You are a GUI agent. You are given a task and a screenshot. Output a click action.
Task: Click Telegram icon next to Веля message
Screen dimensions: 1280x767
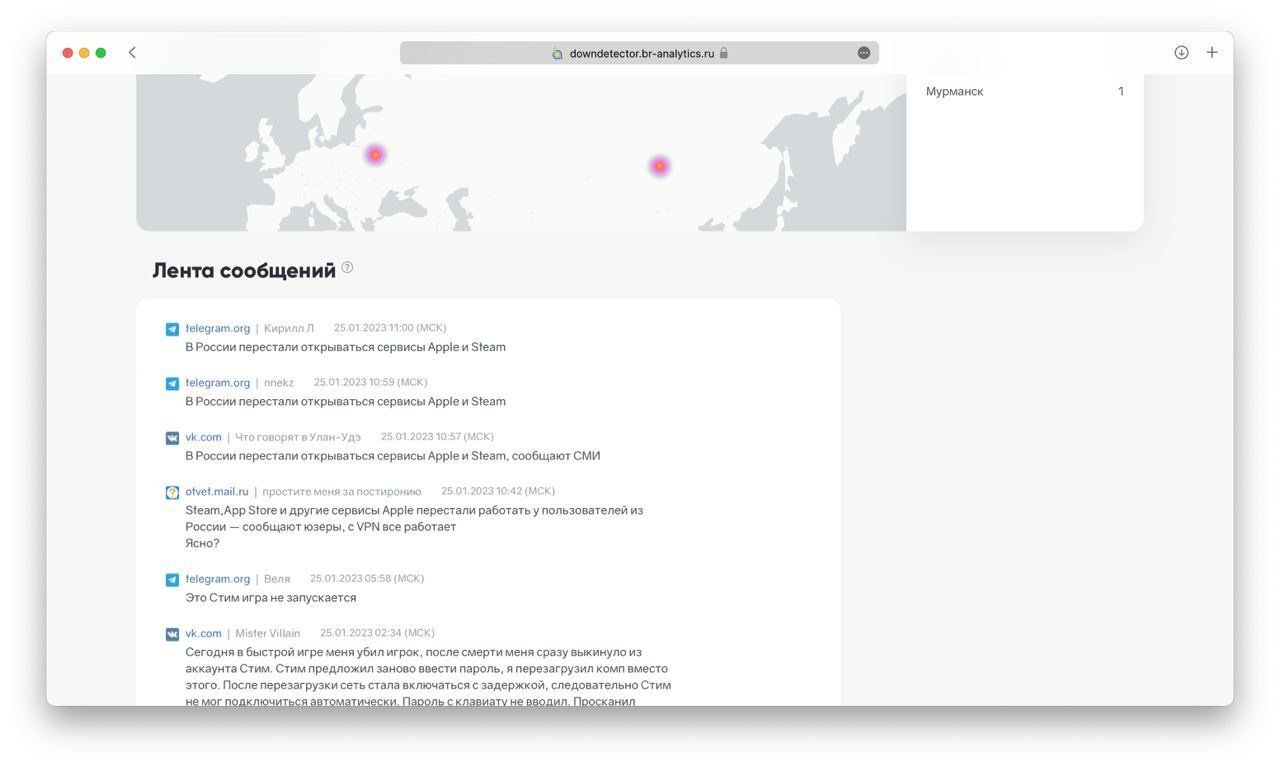click(x=172, y=580)
